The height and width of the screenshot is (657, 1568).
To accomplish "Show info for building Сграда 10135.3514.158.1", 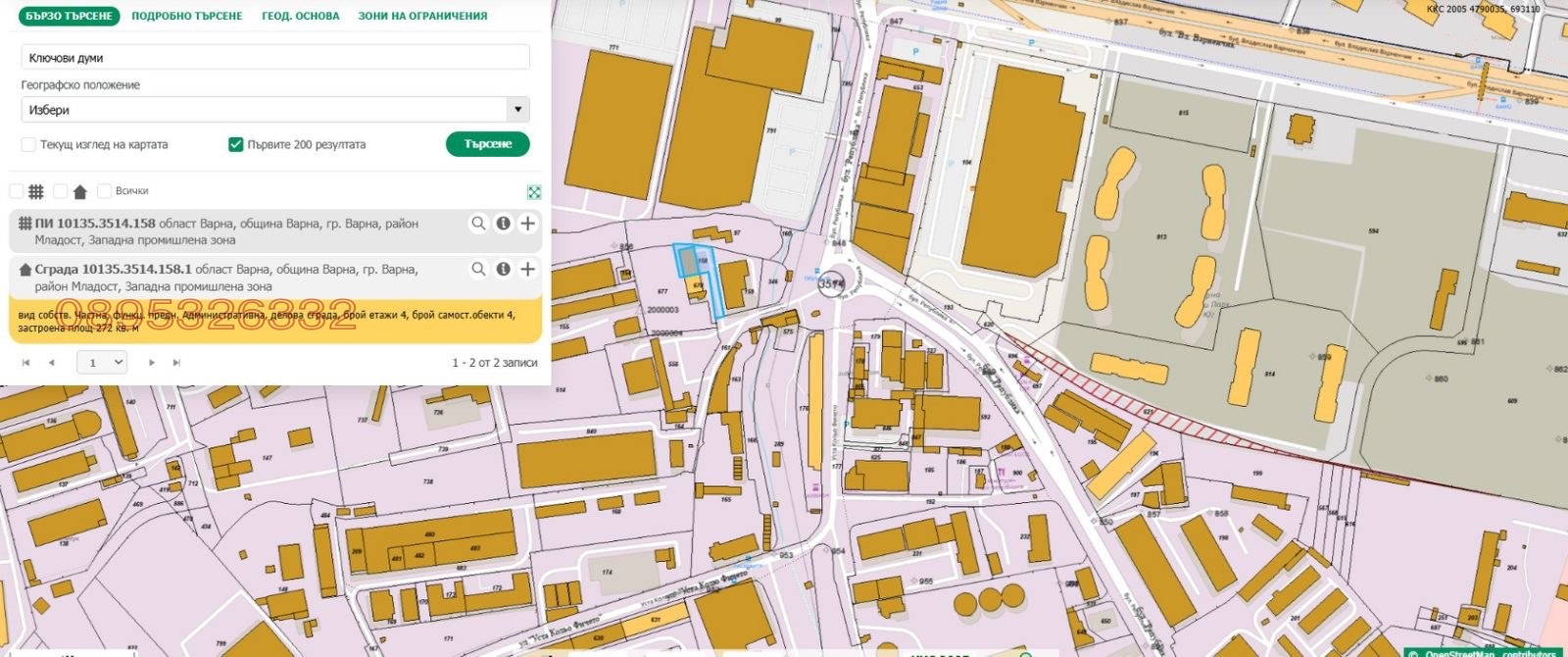I will point(503,269).
